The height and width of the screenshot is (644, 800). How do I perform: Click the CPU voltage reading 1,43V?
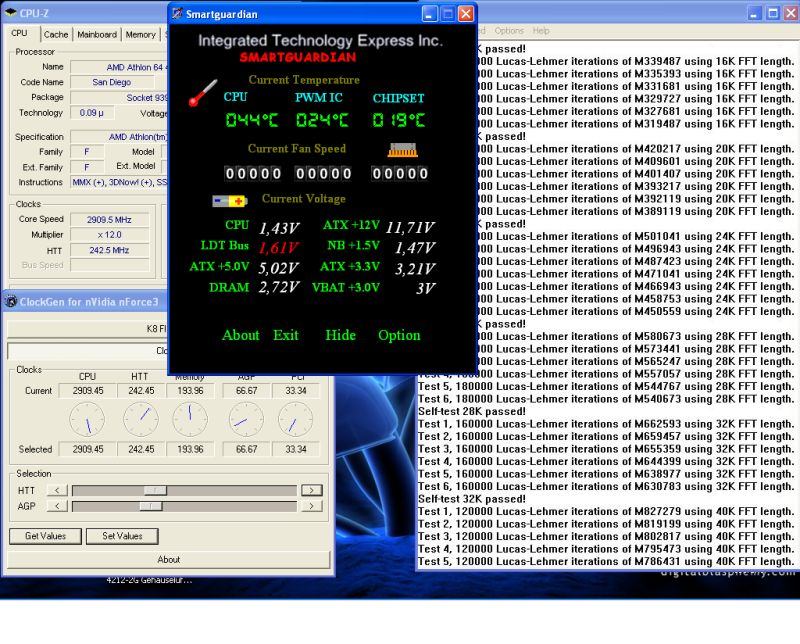click(279, 228)
